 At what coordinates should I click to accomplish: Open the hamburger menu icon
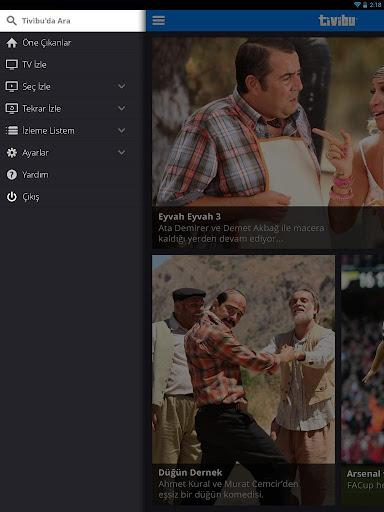click(x=159, y=20)
